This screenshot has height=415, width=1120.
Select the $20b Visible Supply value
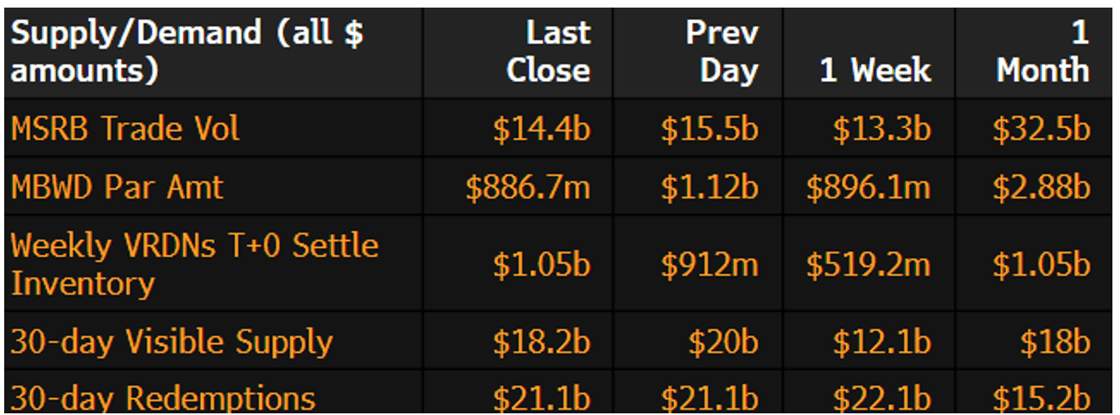coord(725,342)
